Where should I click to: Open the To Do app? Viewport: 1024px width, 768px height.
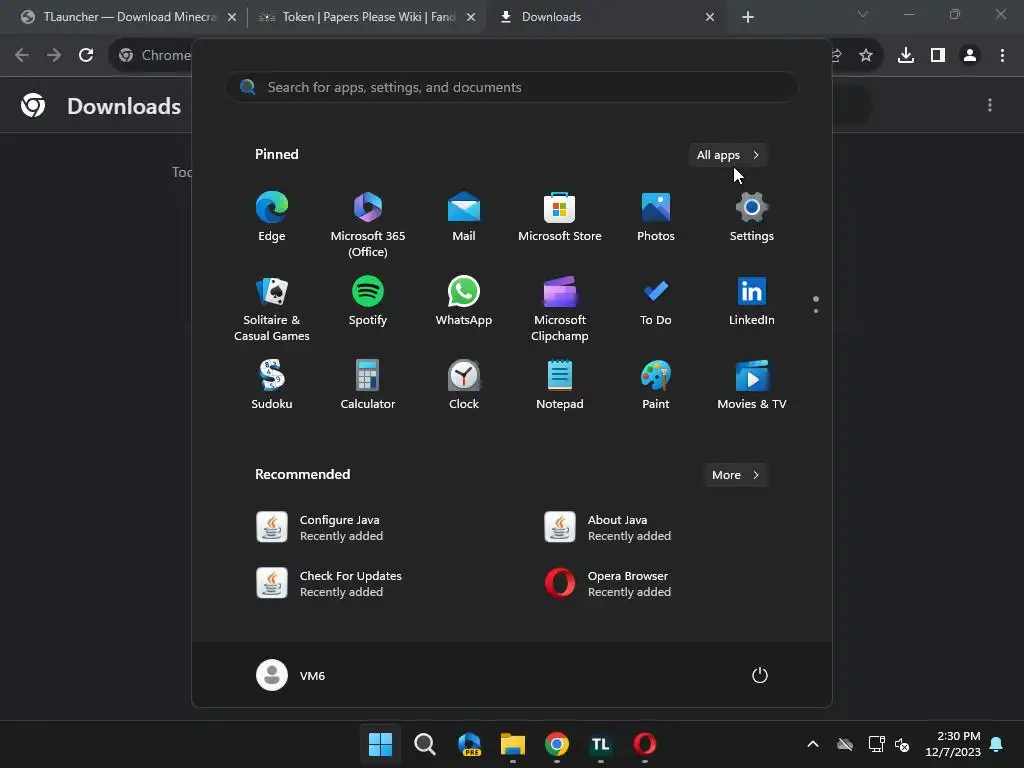(x=656, y=301)
